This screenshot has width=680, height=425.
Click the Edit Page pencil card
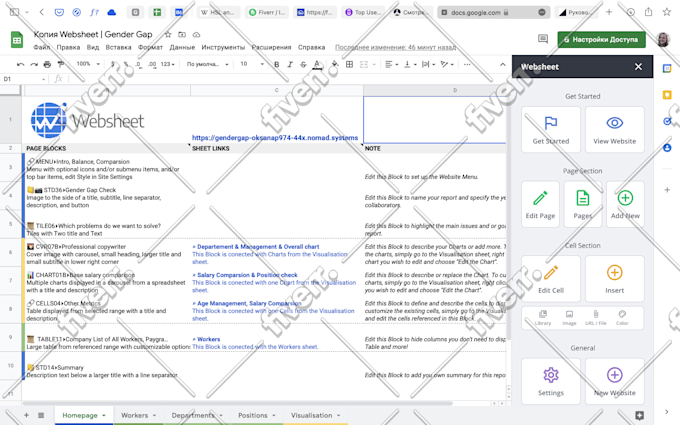click(x=540, y=204)
